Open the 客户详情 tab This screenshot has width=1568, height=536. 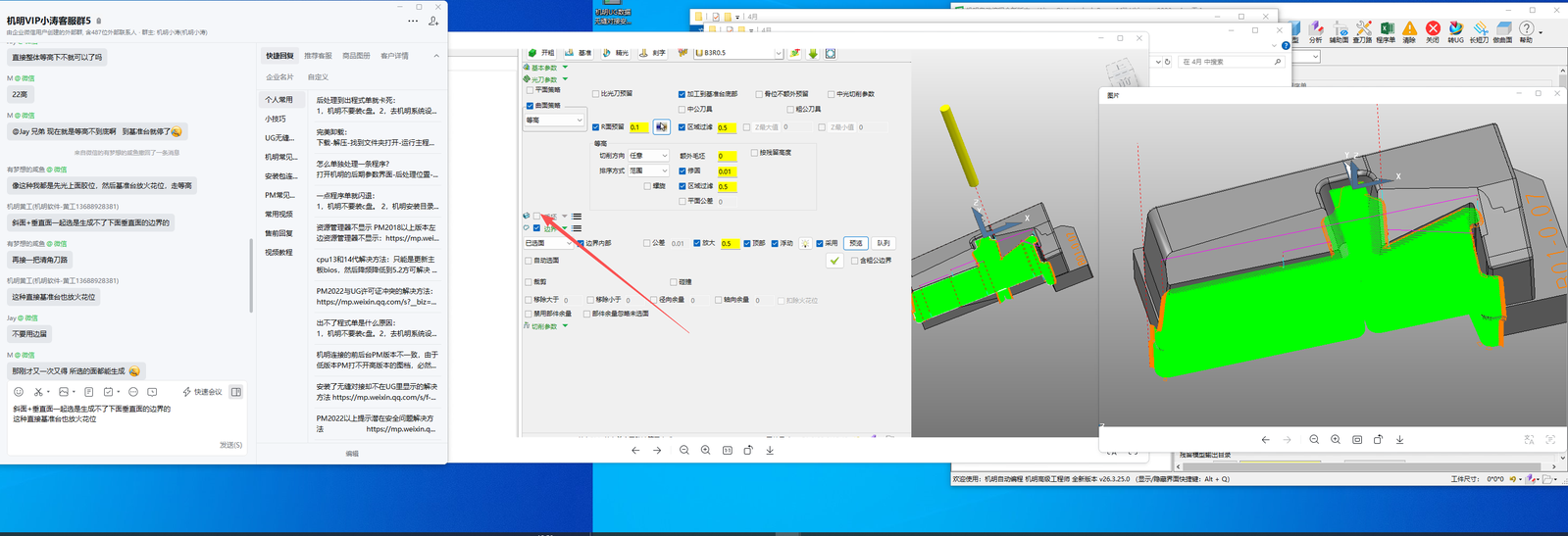[394, 56]
